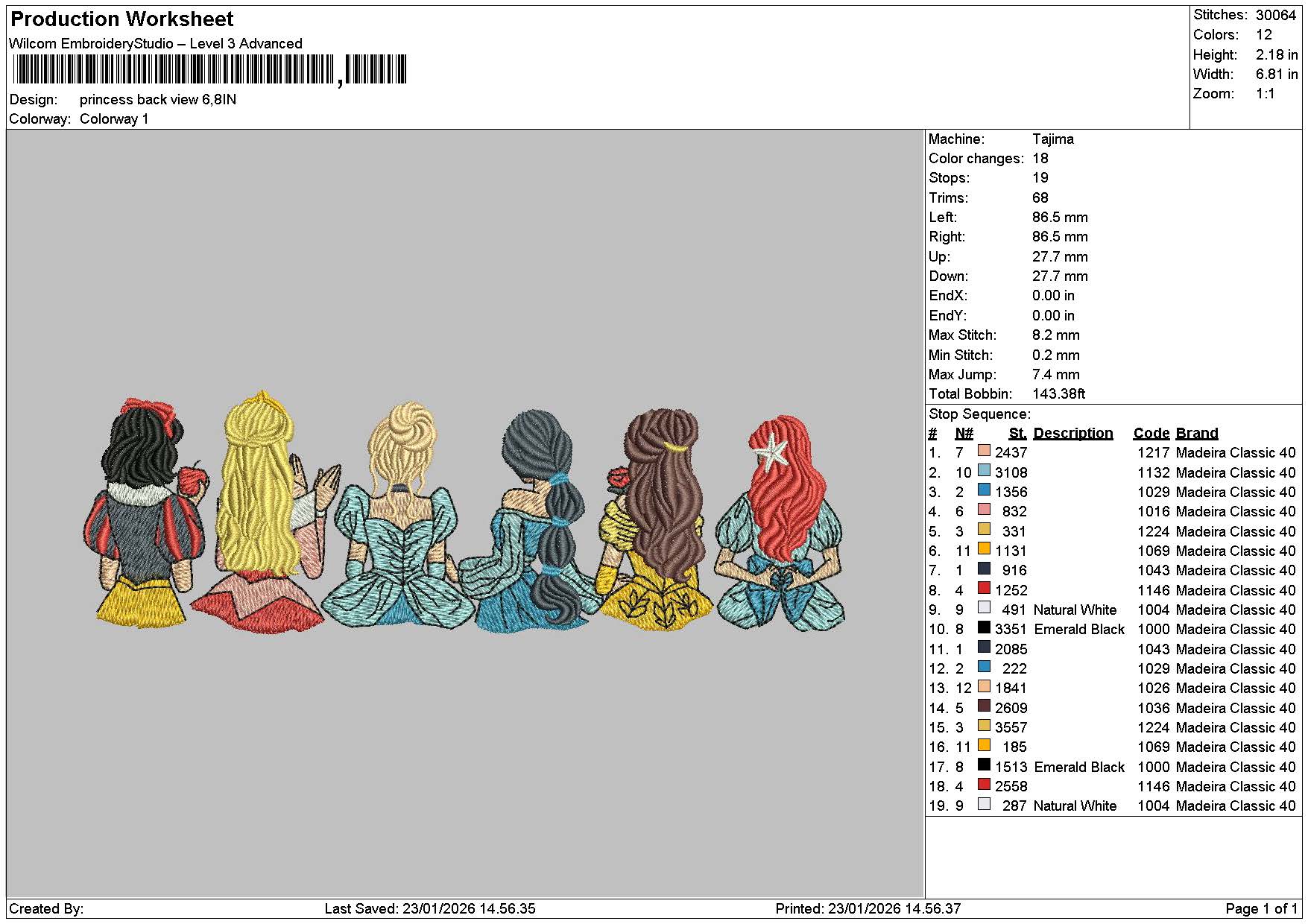Click the 'Up:' label
The width and height of the screenshot is (1308, 924).
[x=938, y=256]
